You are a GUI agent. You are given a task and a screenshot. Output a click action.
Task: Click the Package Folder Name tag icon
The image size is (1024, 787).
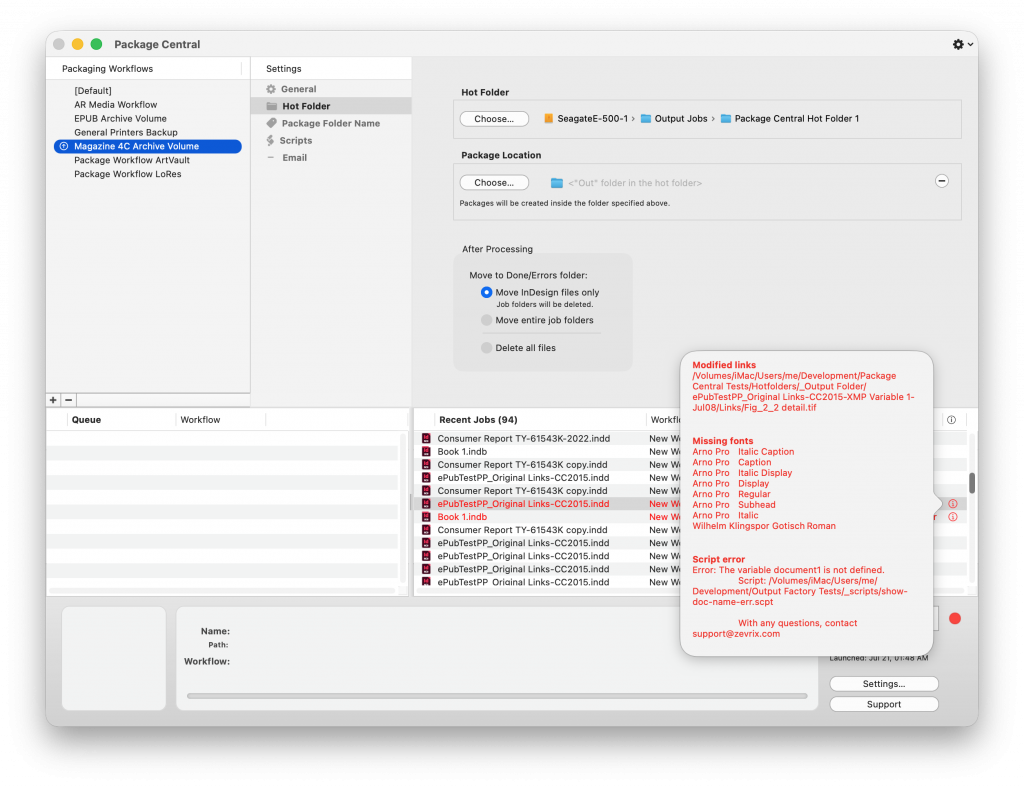point(271,123)
